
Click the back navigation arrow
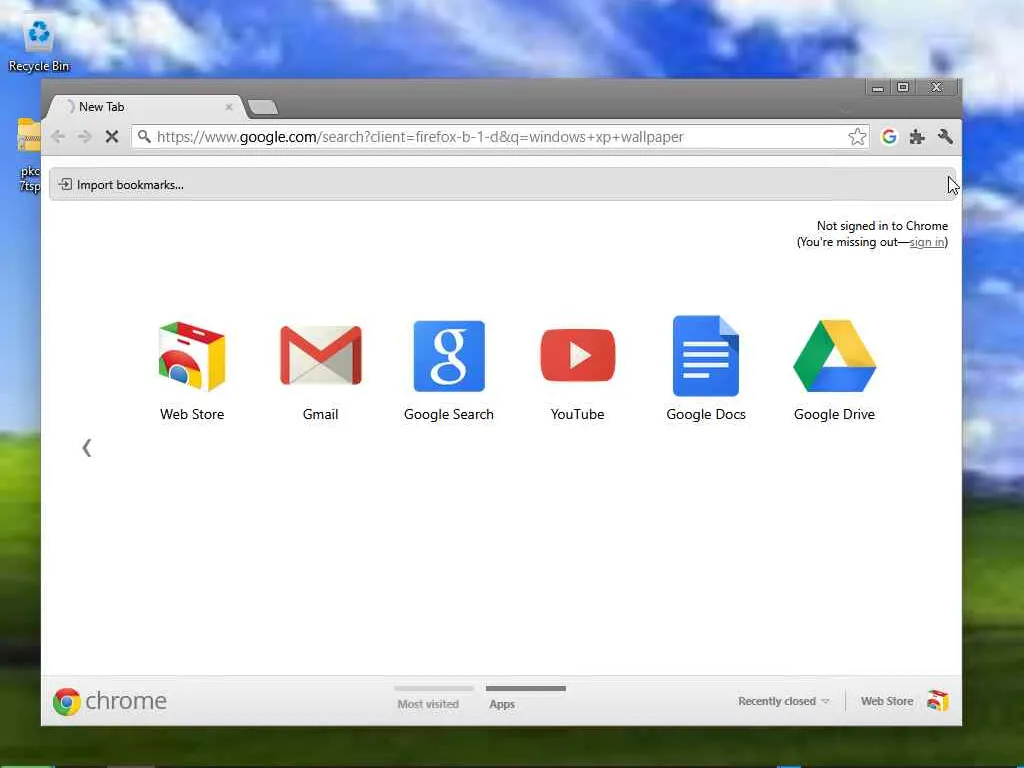click(58, 136)
